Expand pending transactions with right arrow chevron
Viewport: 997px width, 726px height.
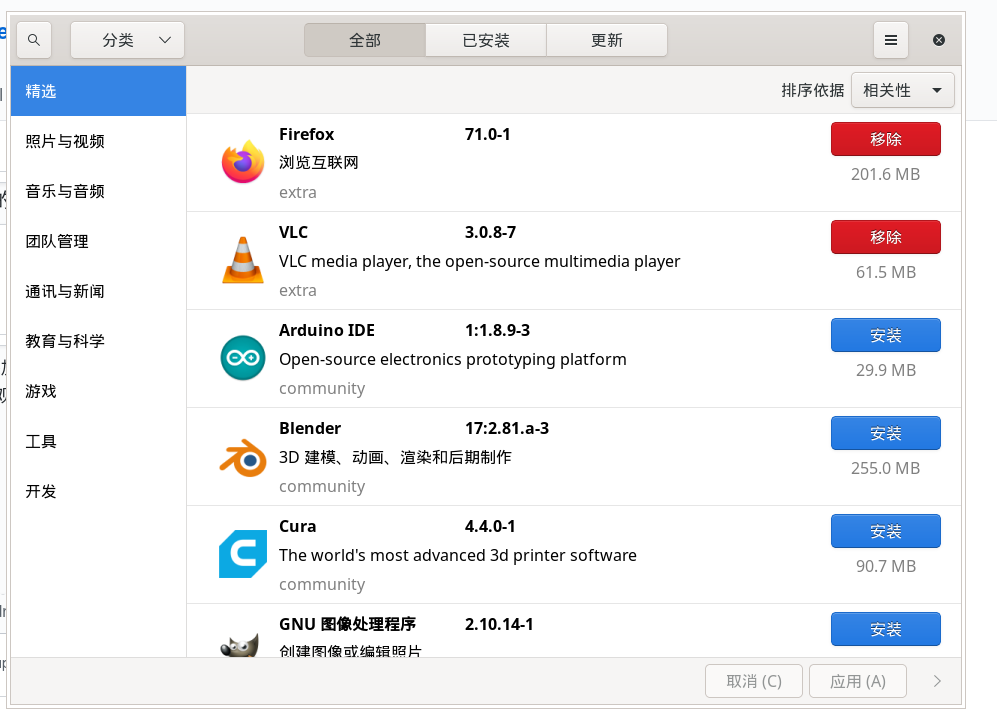pyautogui.click(x=936, y=681)
